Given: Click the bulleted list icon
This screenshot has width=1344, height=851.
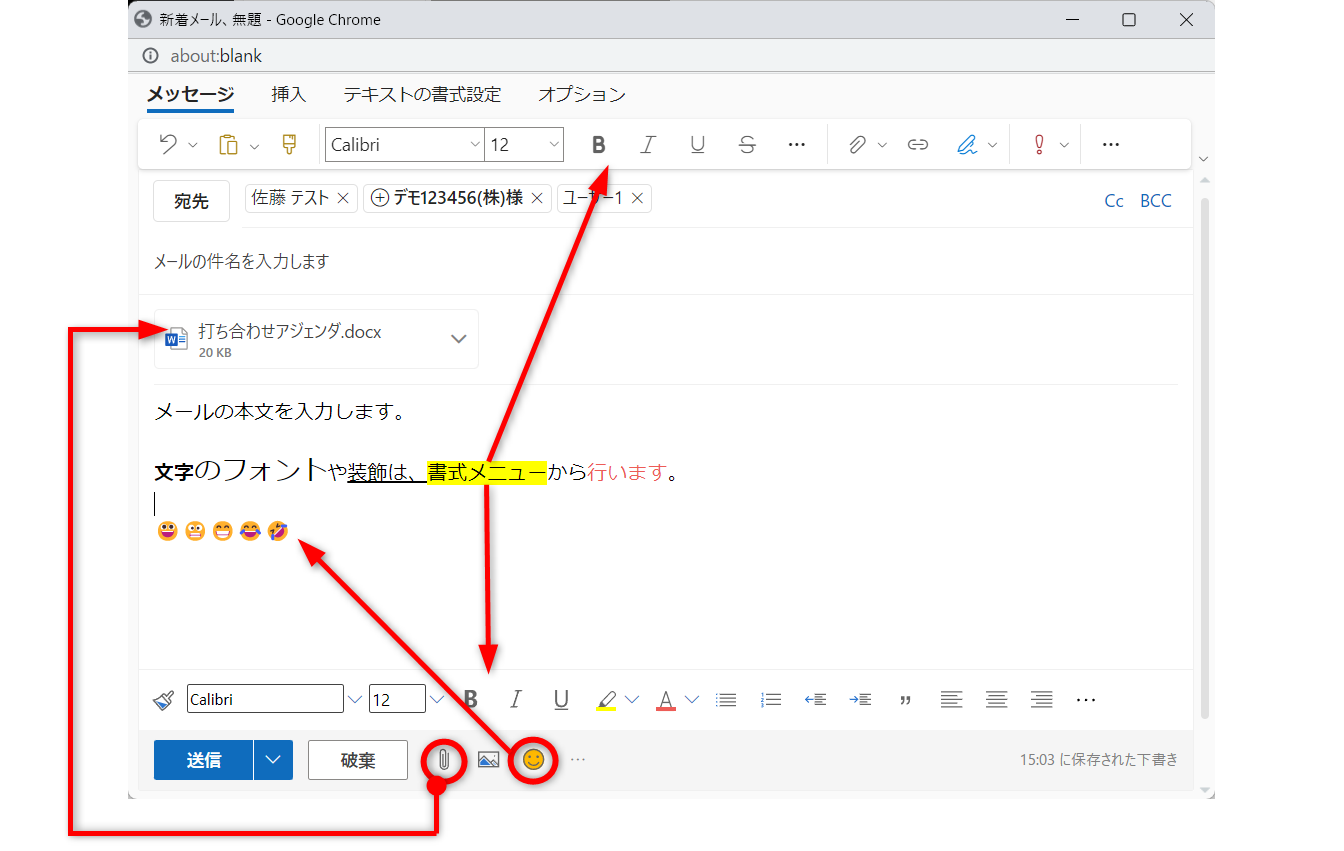Looking at the screenshot, I should [727, 700].
